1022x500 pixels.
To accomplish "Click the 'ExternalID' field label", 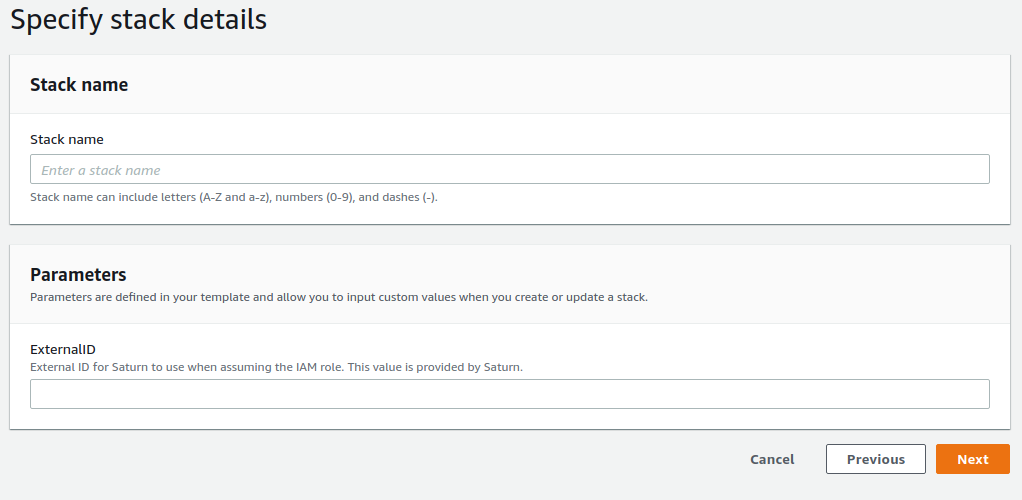I will (62, 349).
